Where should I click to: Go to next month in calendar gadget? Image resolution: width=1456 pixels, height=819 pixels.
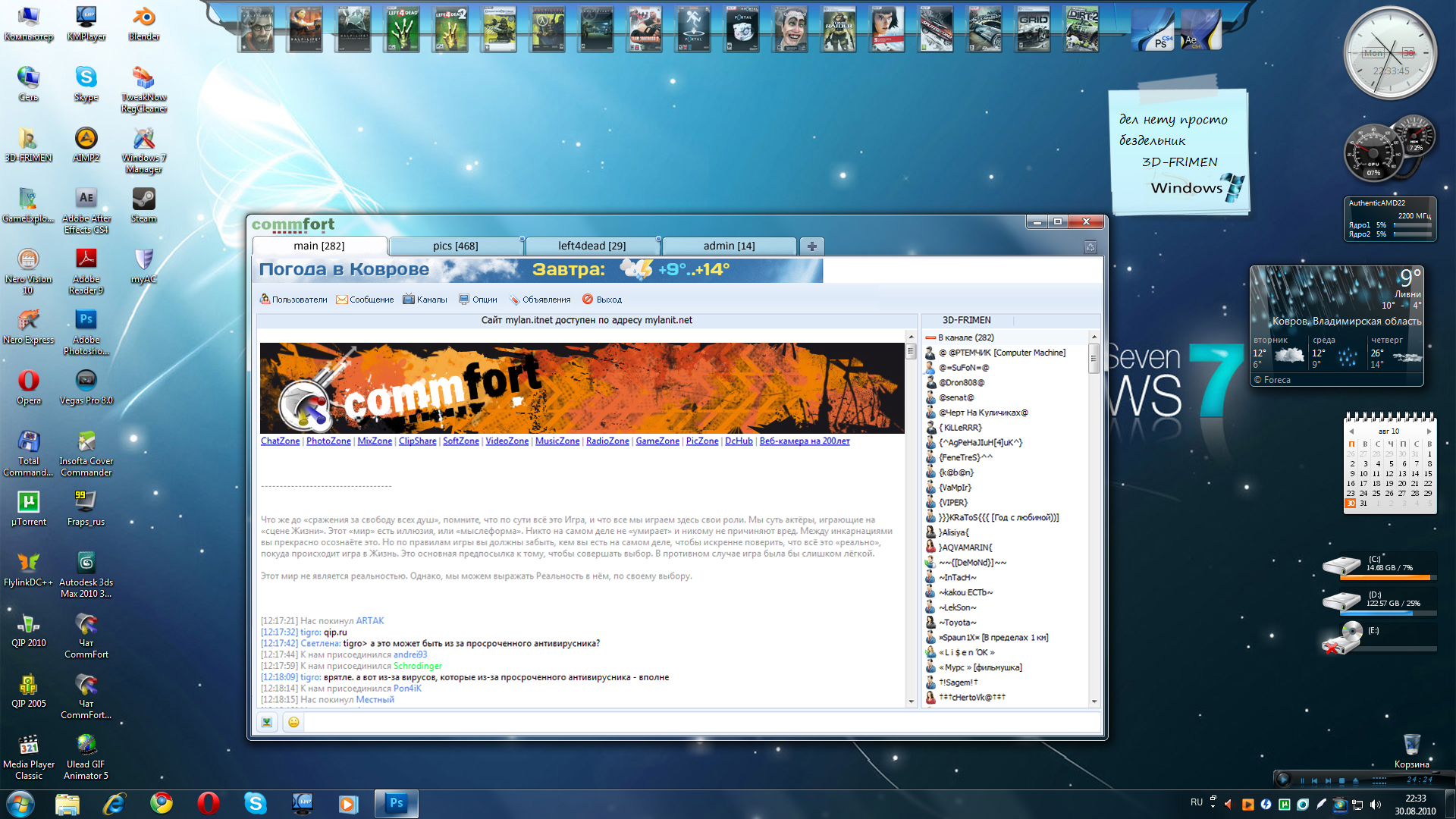pyautogui.click(x=1429, y=431)
